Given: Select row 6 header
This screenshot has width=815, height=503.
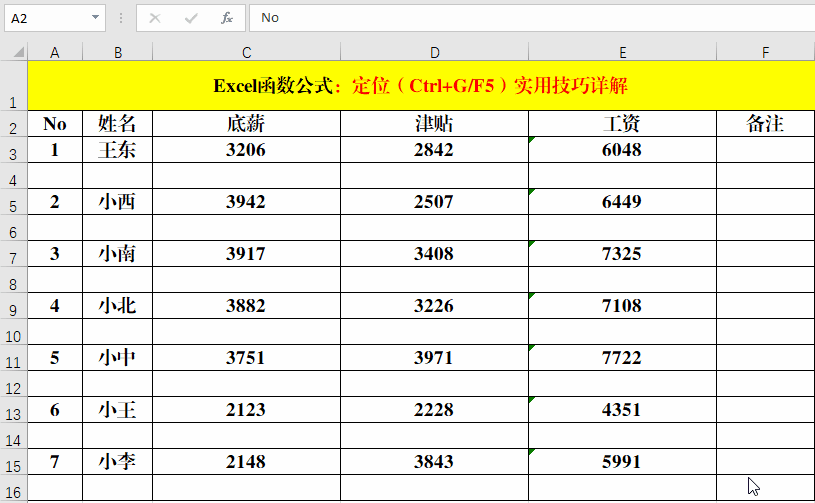Looking at the screenshot, I should tap(14, 228).
